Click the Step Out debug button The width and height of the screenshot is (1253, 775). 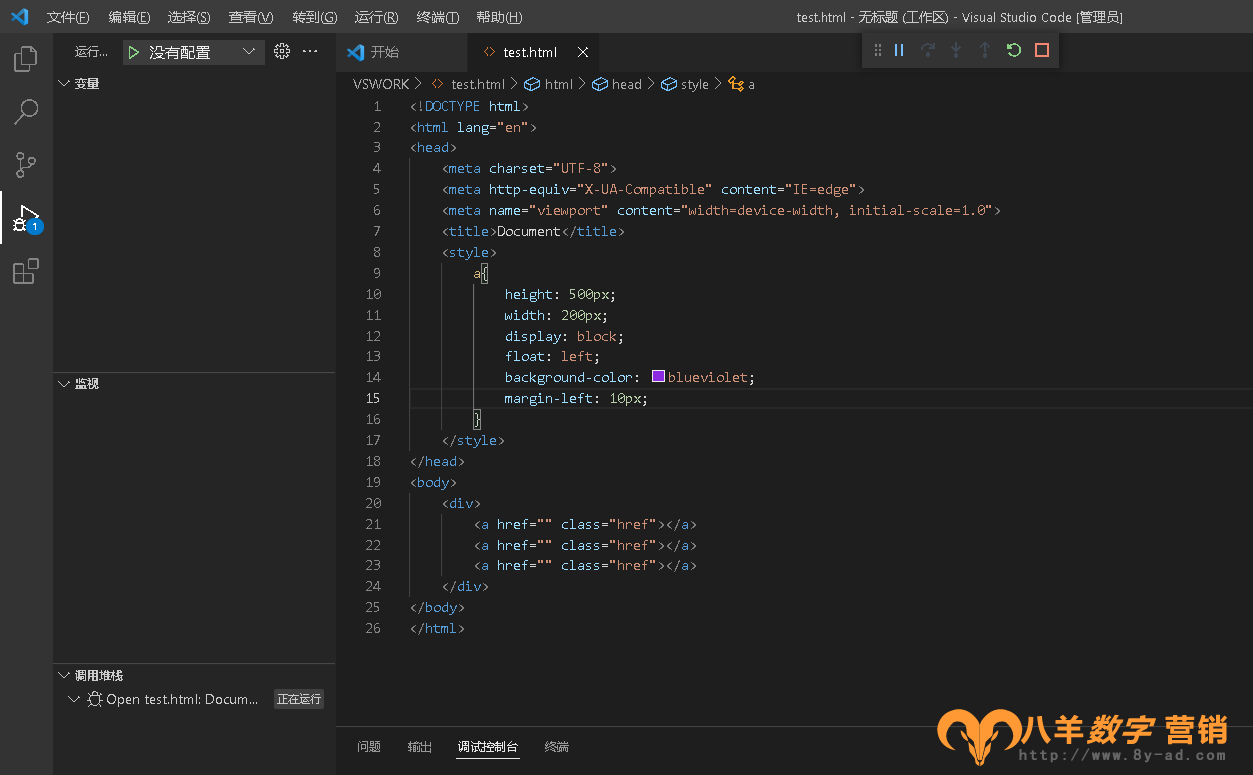[985, 50]
